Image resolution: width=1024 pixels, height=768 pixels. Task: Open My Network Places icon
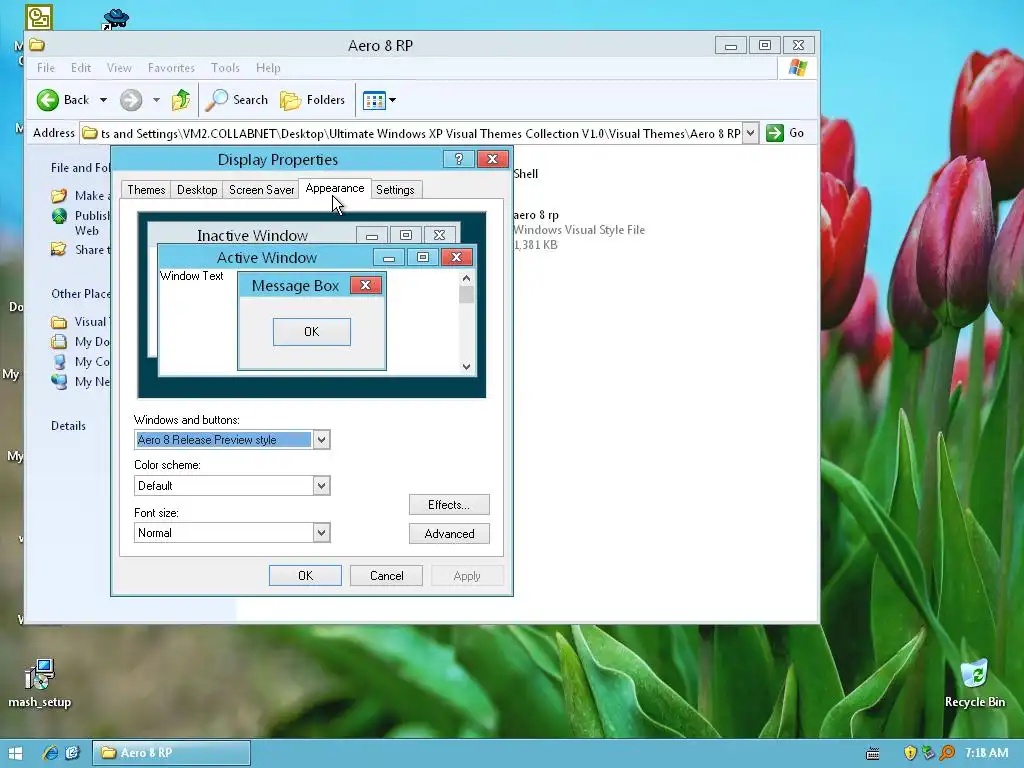click(x=59, y=381)
